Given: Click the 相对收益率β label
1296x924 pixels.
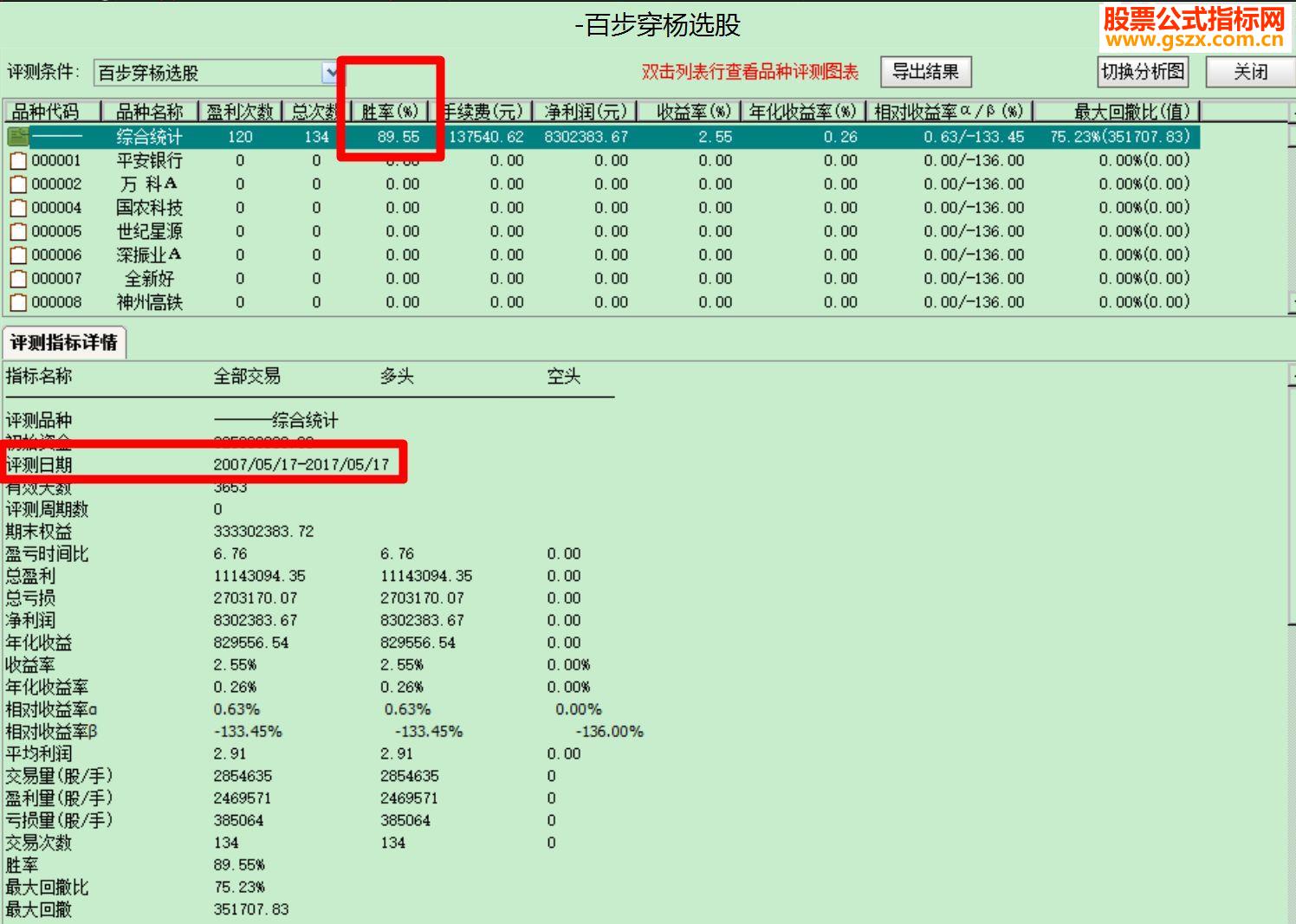Looking at the screenshot, I should click(x=51, y=732).
